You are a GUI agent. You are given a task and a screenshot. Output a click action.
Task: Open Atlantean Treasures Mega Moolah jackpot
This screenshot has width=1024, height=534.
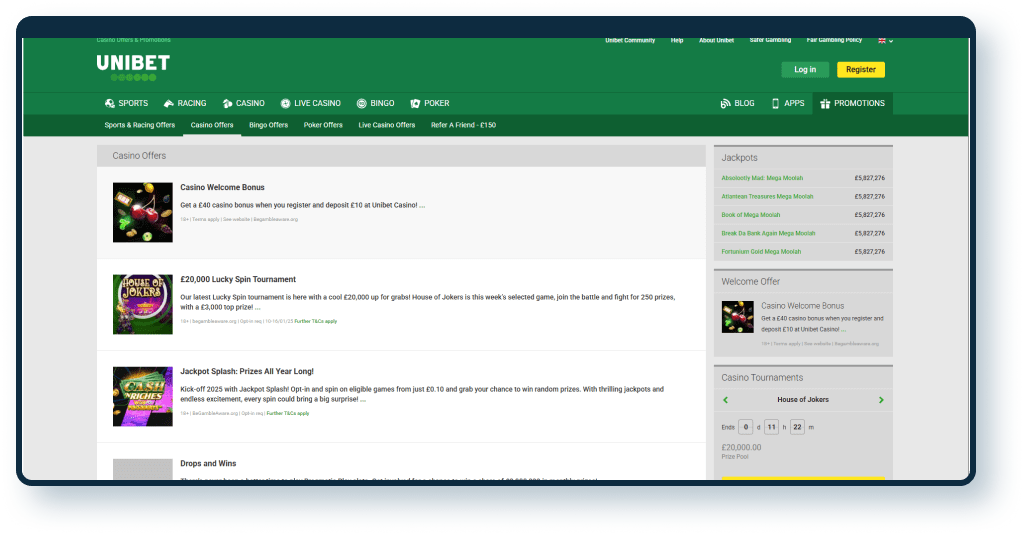pos(767,196)
